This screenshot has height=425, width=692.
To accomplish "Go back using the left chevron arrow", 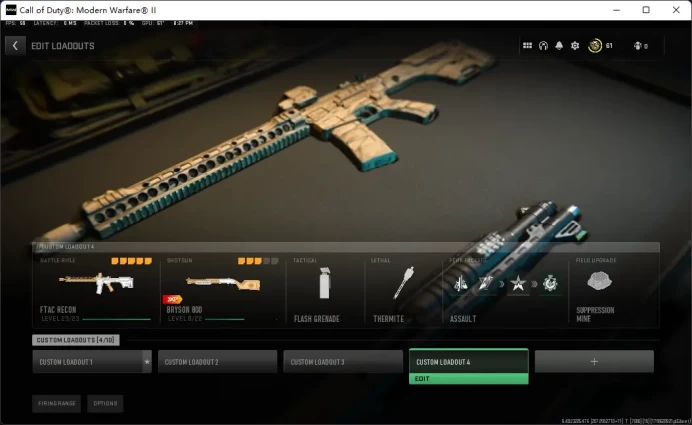I will click(x=15, y=45).
